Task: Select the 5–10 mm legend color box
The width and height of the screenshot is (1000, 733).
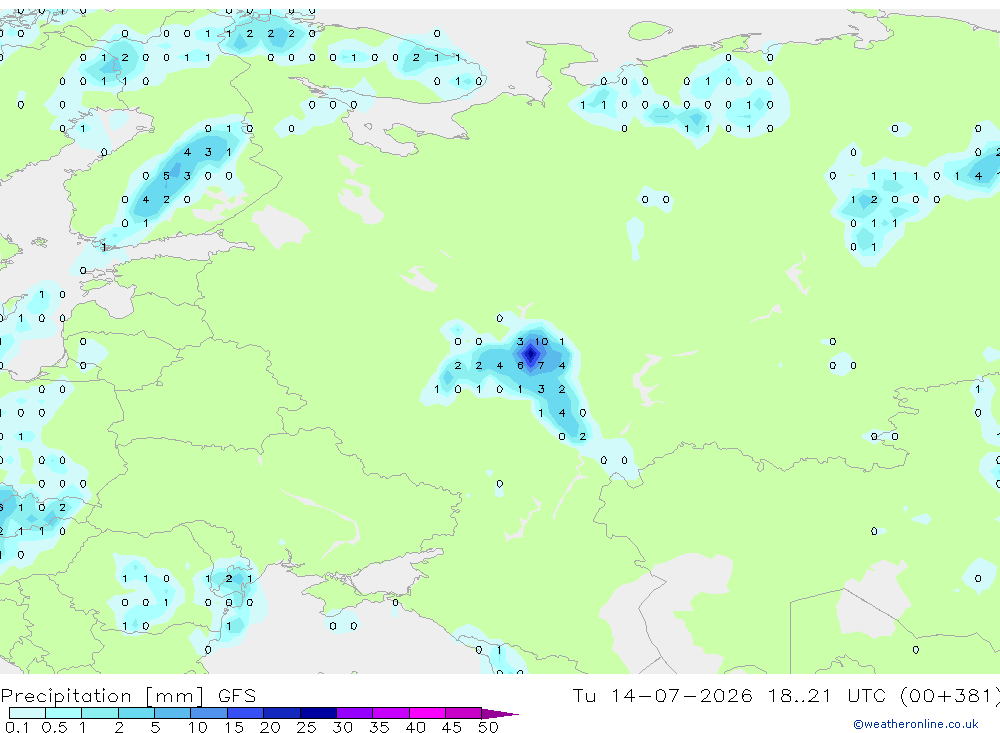Action: [173, 713]
